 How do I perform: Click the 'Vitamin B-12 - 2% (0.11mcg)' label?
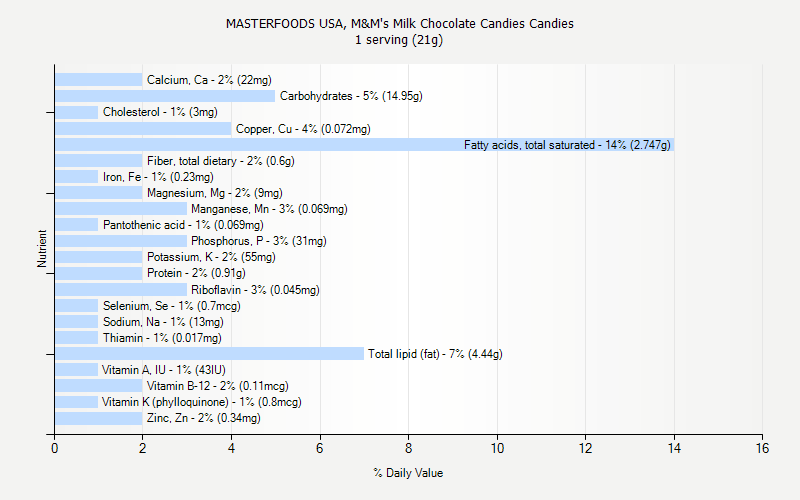click(218, 386)
